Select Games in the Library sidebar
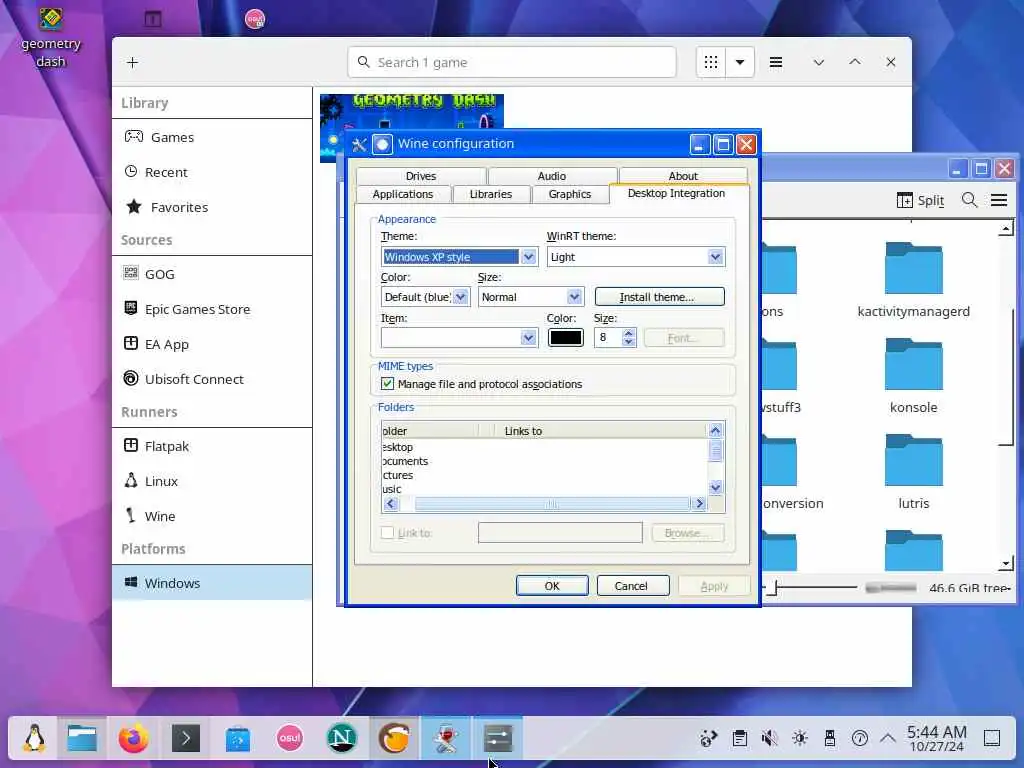This screenshot has width=1024, height=768. coord(212,137)
